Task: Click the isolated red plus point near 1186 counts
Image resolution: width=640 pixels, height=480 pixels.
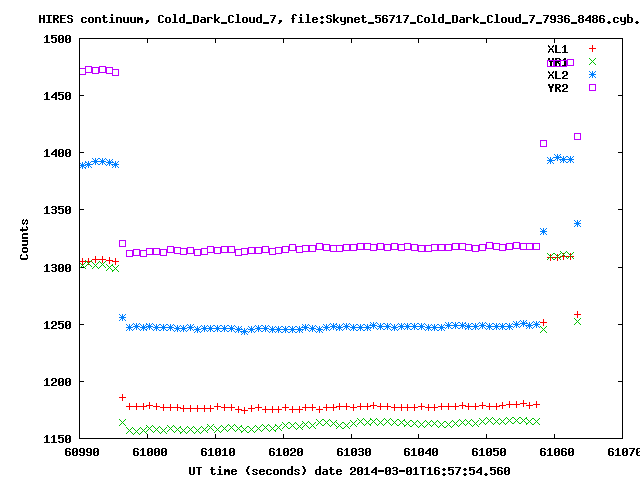Action: pyautogui.click(x=122, y=398)
